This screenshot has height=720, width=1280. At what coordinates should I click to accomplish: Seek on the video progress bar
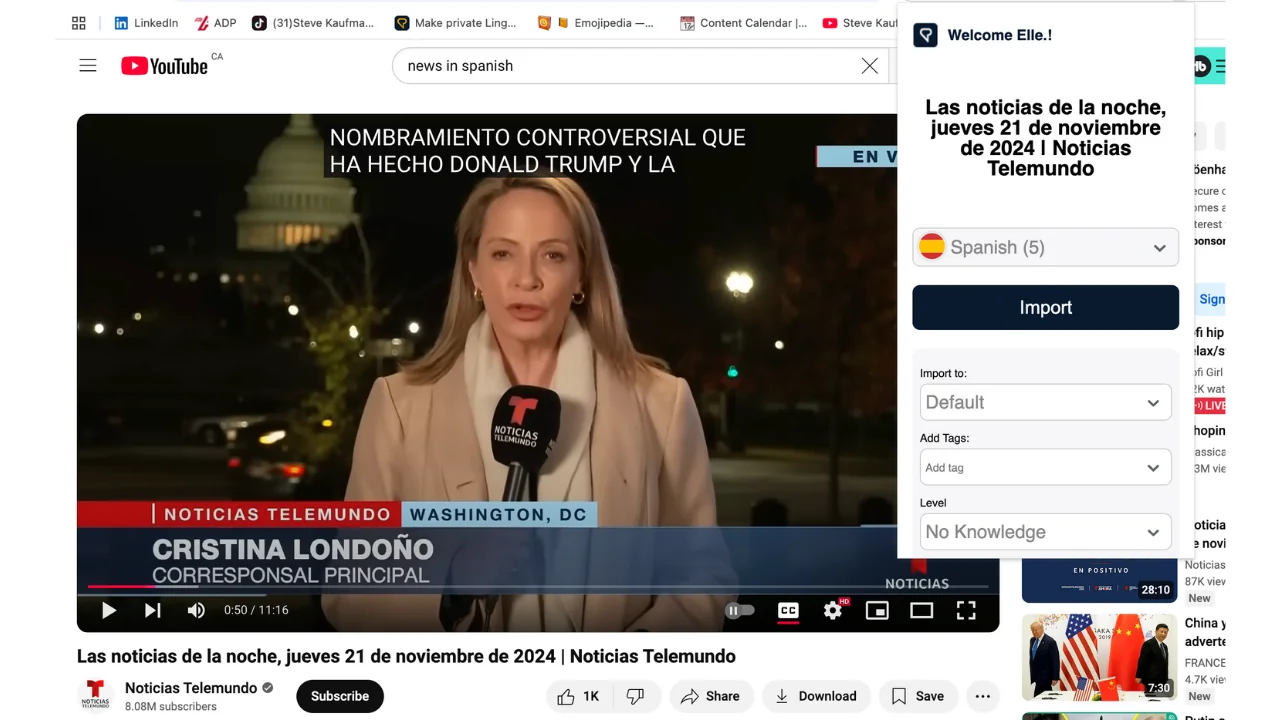538,586
